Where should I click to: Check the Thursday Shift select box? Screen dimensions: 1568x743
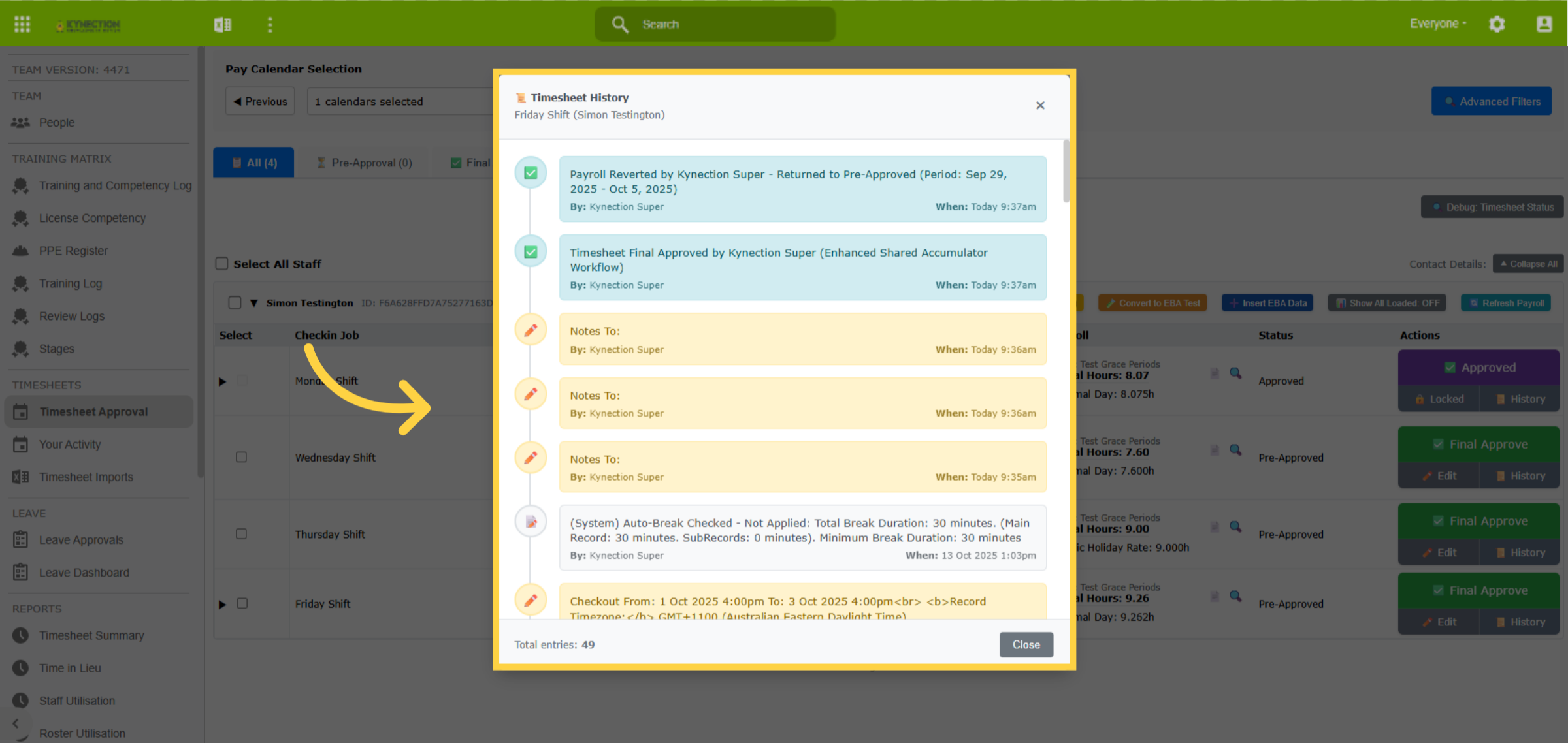(241, 533)
